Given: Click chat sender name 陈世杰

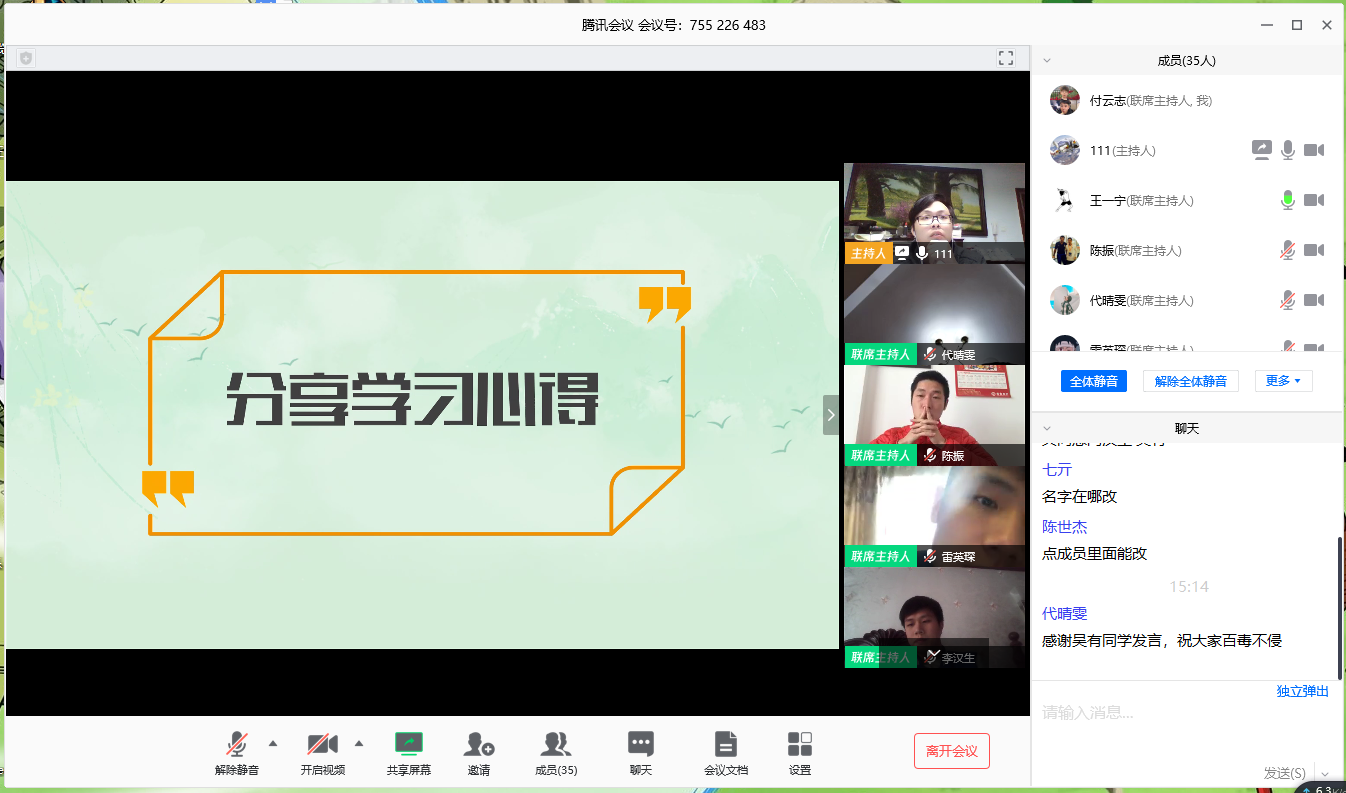Looking at the screenshot, I should click(x=1064, y=526).
